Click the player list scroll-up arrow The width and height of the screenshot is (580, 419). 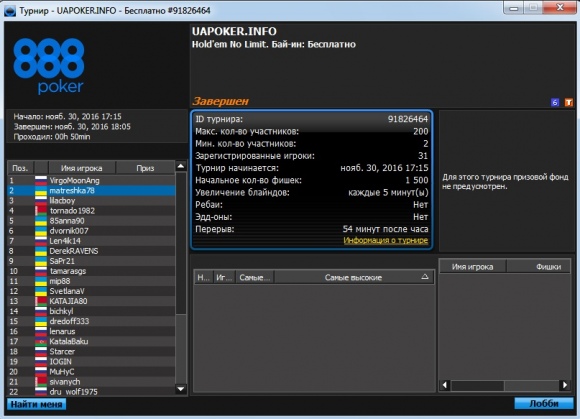(x=181, y=166)
